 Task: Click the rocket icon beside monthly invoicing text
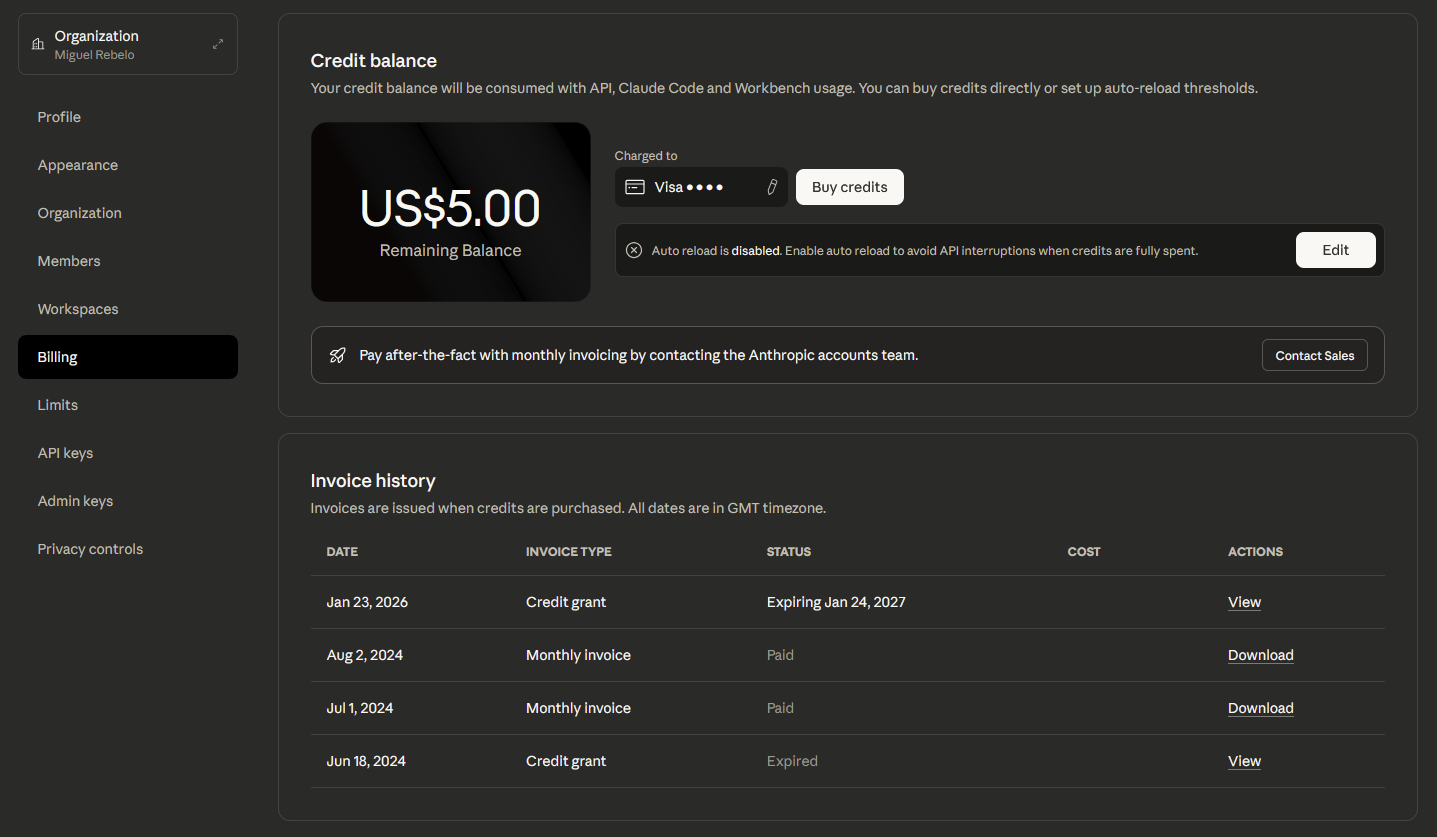tap(336, 355)
